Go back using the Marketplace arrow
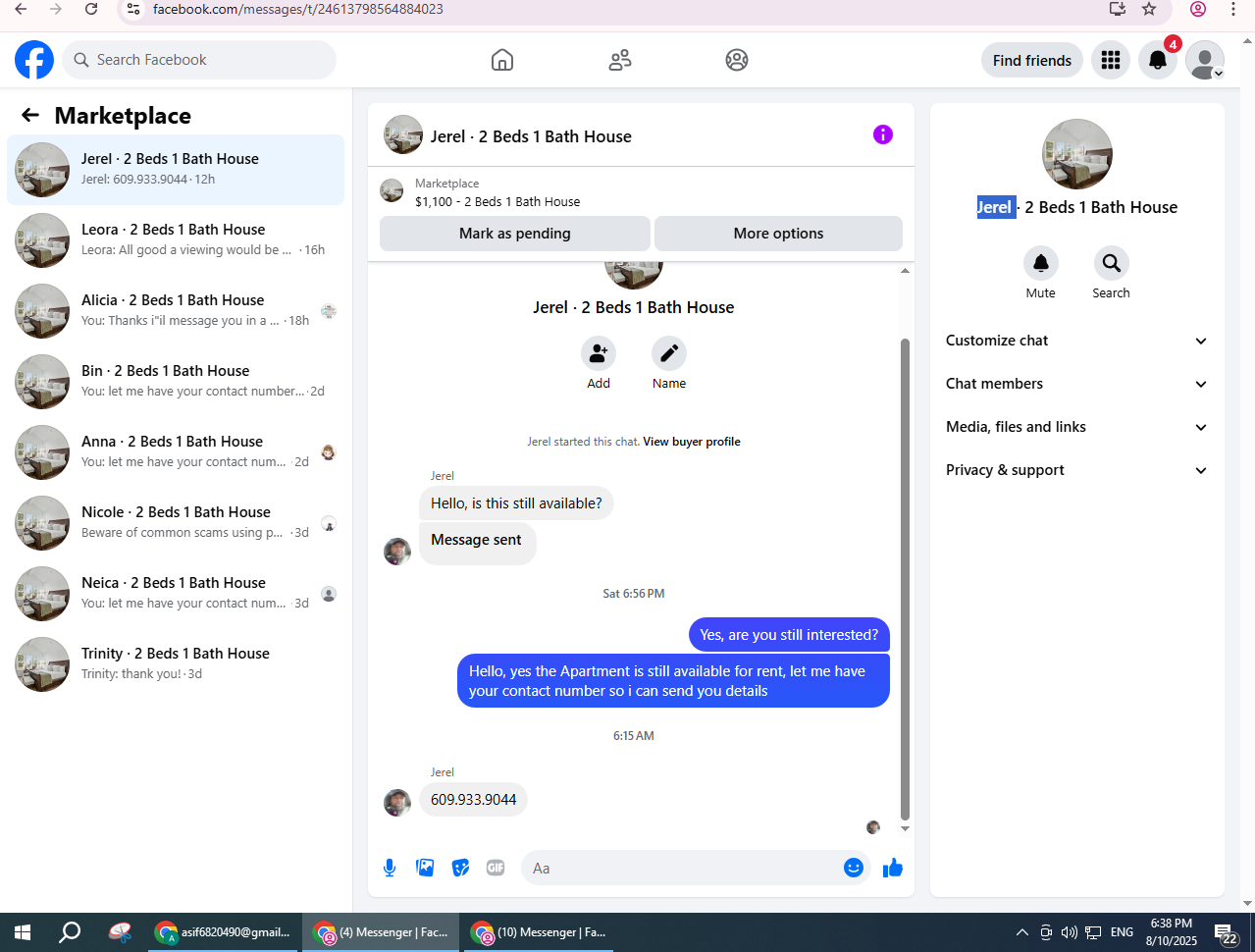This screenshot has width=1255, height=952. (30, 116)
